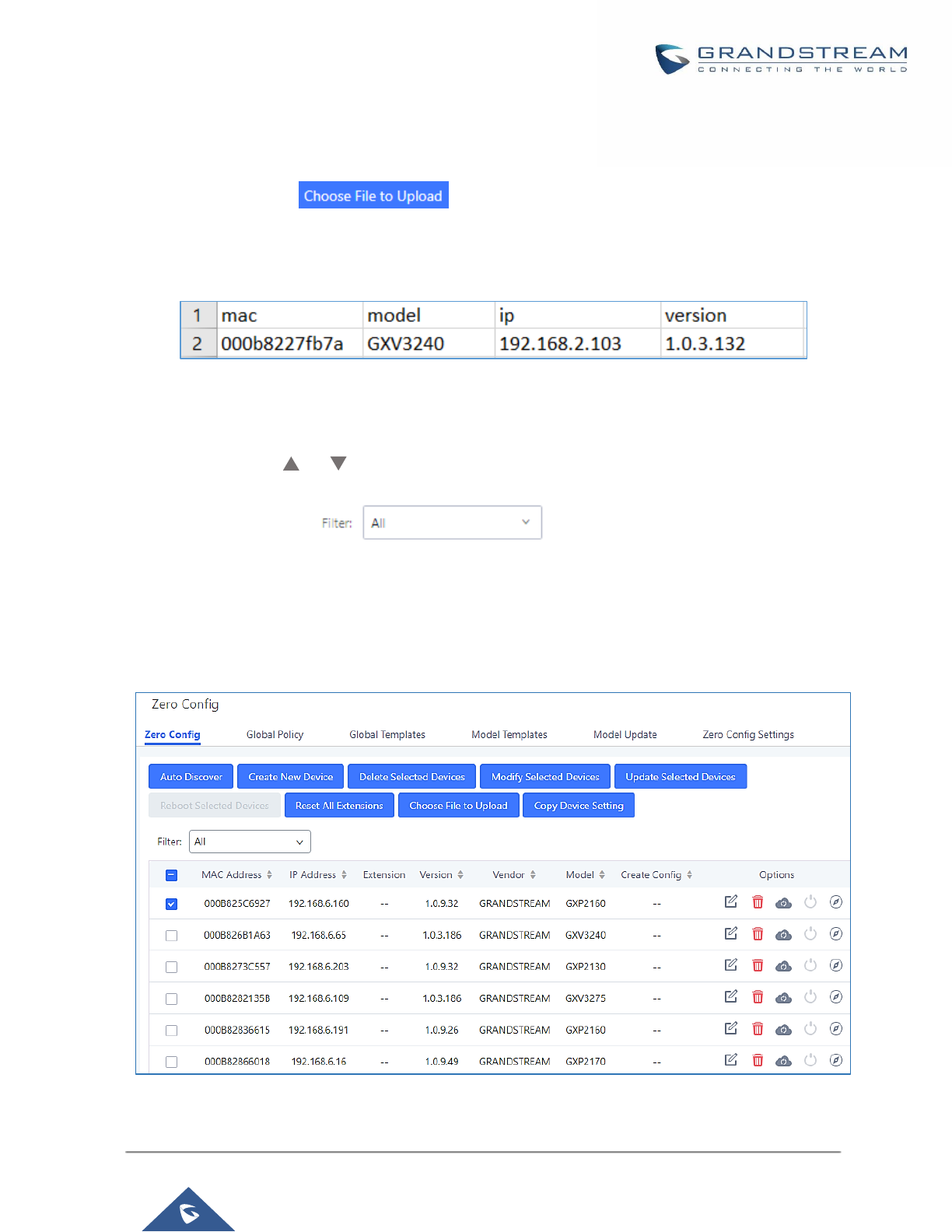952x1232 pixels.
Task: Edit device 000B8282135B with pencil icon
Action: click(731, 997)
